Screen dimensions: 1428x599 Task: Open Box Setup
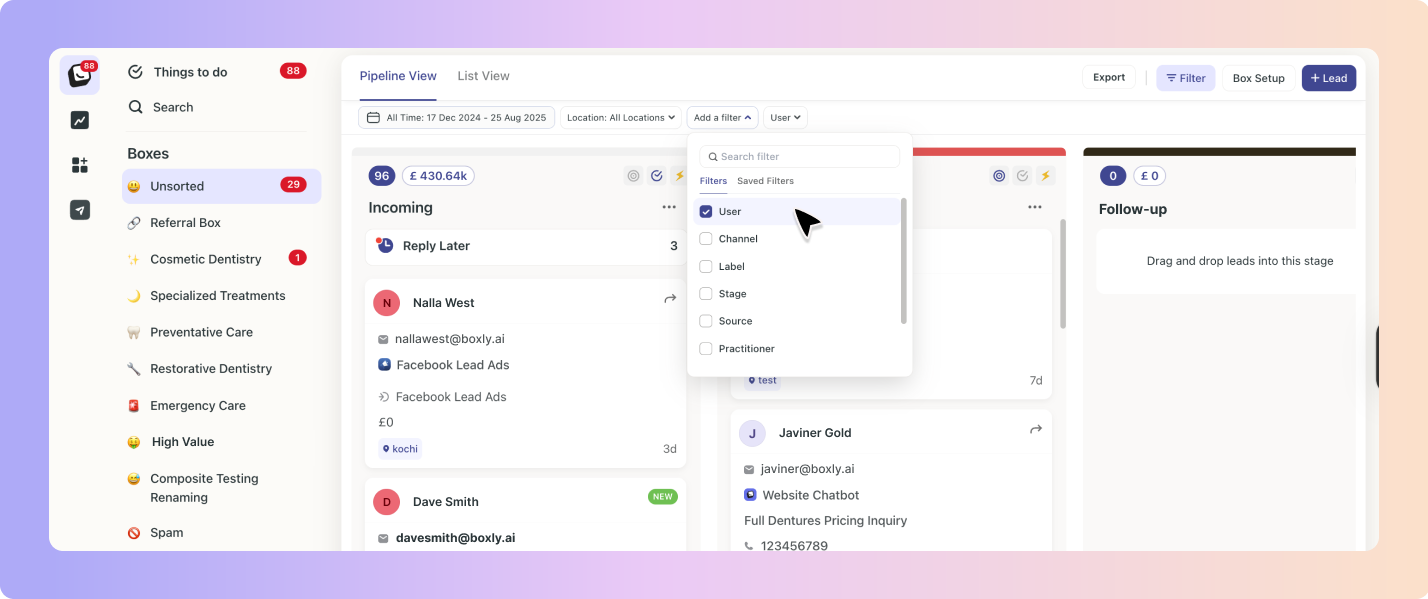point(1259,78)
